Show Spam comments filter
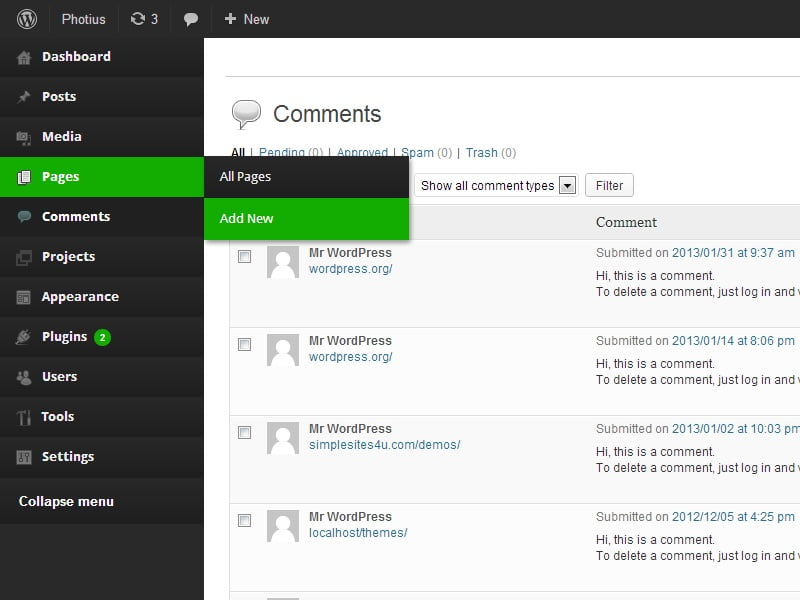 (417, 153)
